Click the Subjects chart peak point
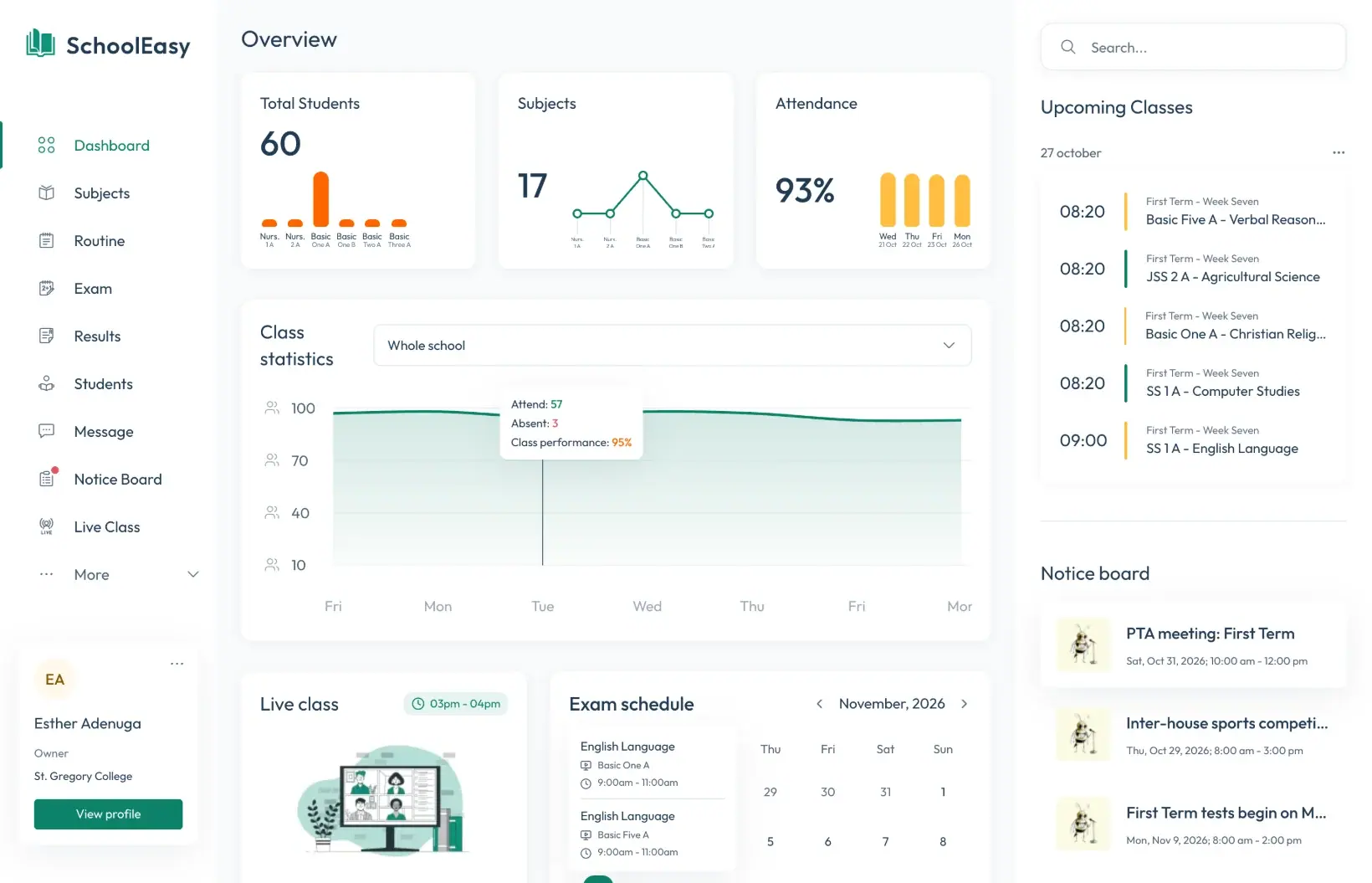1372x883 pixels. 642,176
